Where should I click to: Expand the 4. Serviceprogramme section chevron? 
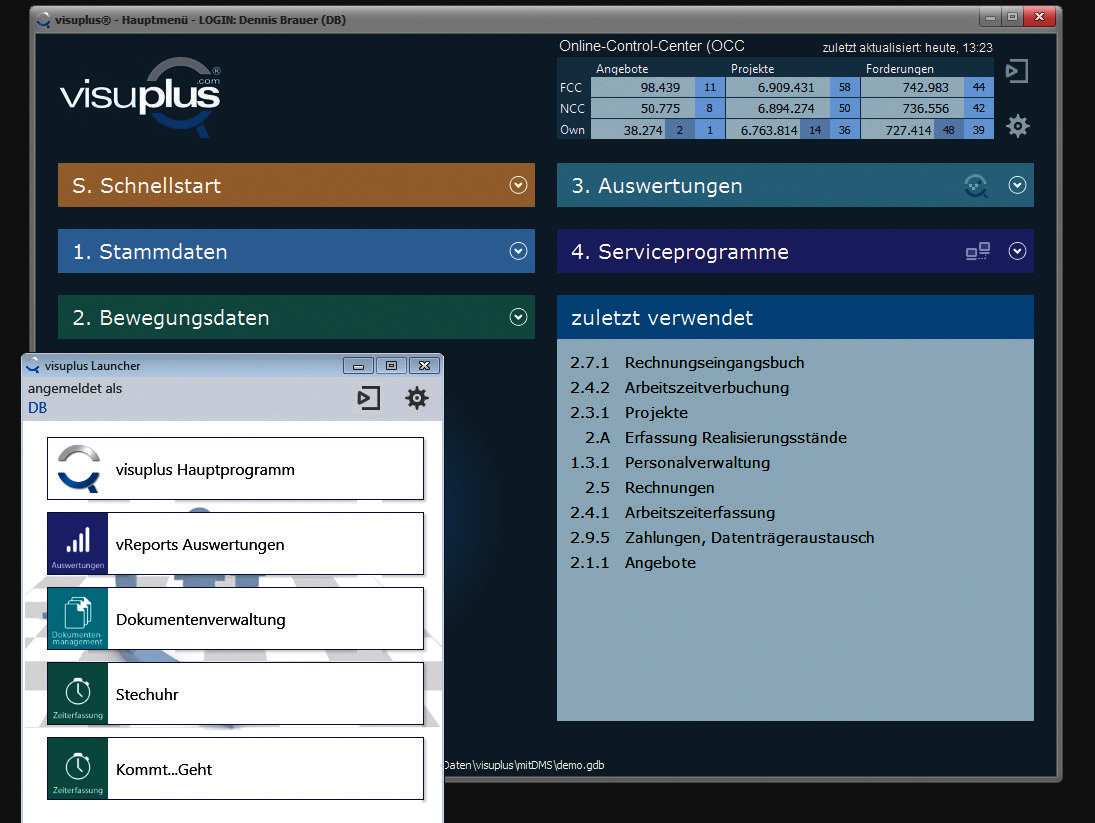(x=1017, y=251)
